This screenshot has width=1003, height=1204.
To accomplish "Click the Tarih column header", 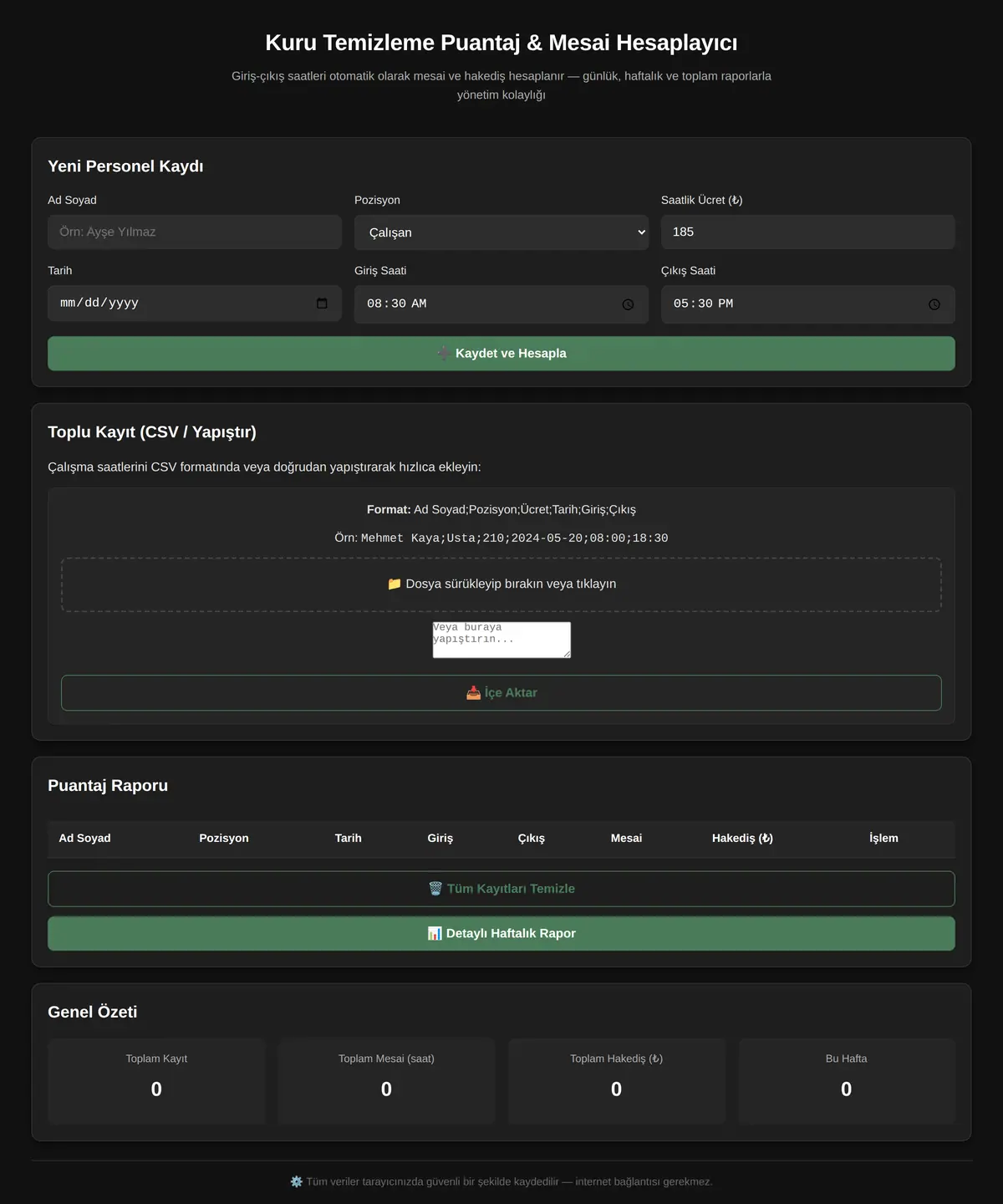I will click(x=349, y=838).
